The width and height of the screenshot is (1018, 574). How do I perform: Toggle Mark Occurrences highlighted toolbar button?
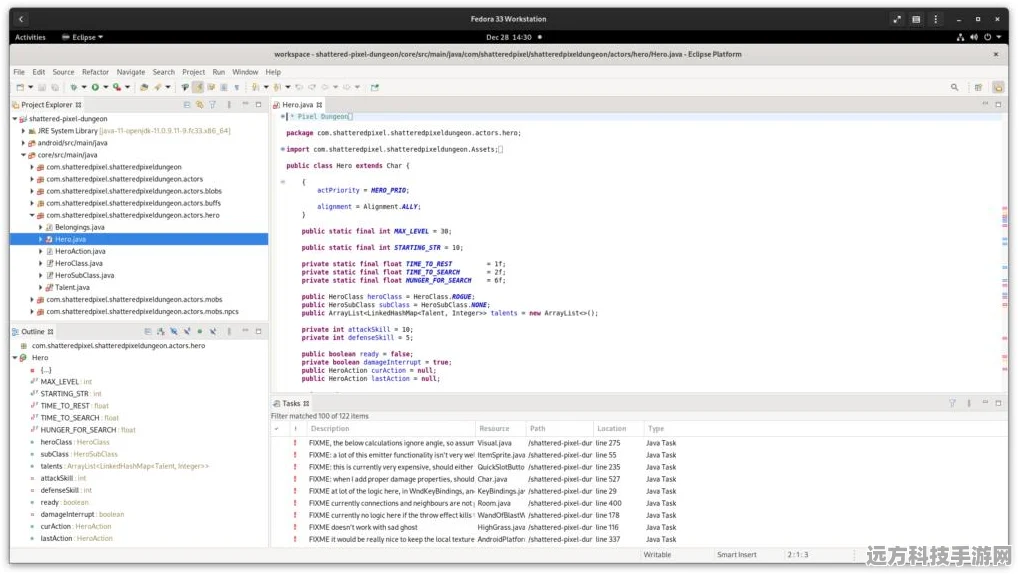click(x=199, y=87)
